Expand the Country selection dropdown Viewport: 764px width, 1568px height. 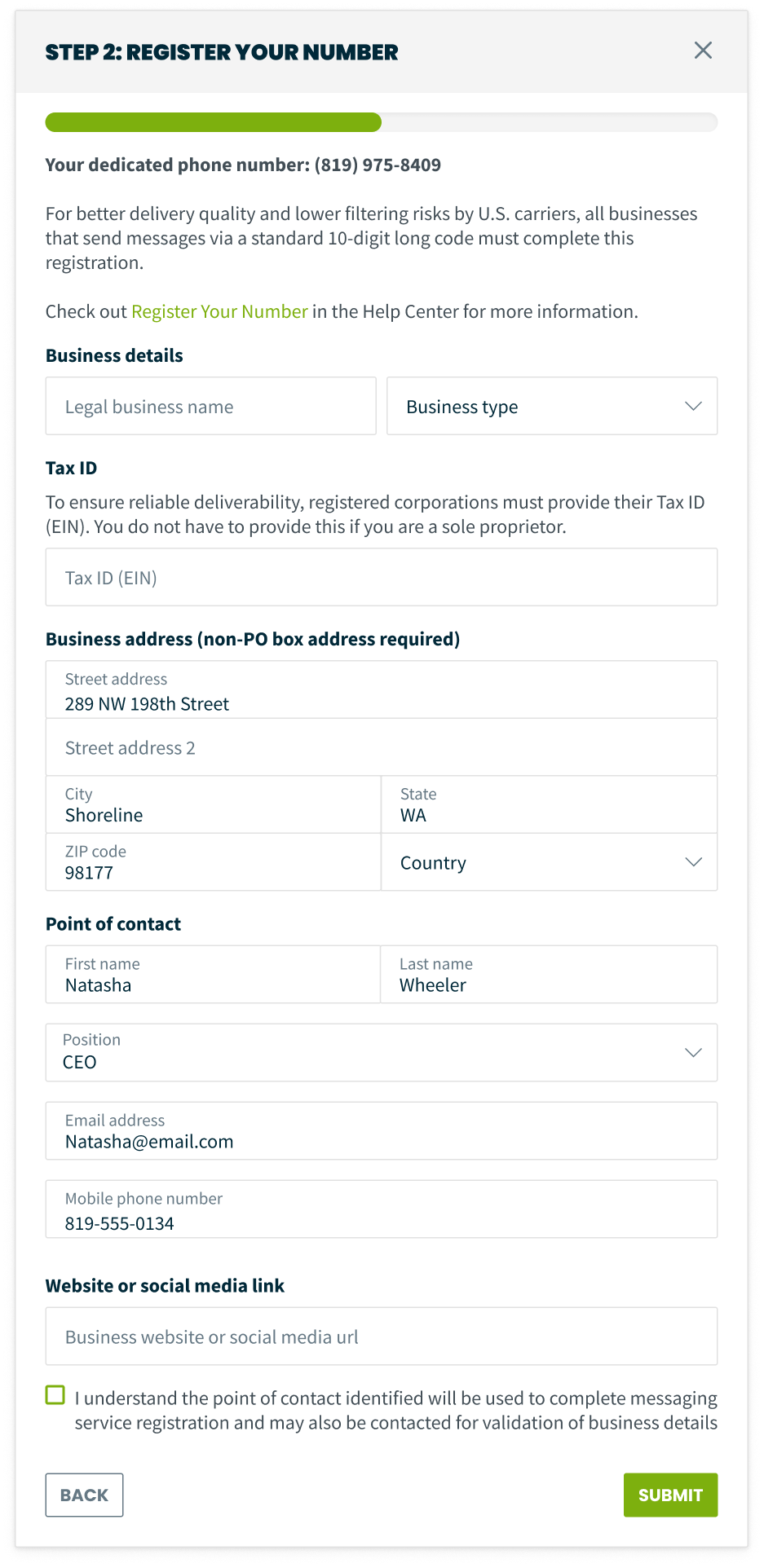pos(549,861)
